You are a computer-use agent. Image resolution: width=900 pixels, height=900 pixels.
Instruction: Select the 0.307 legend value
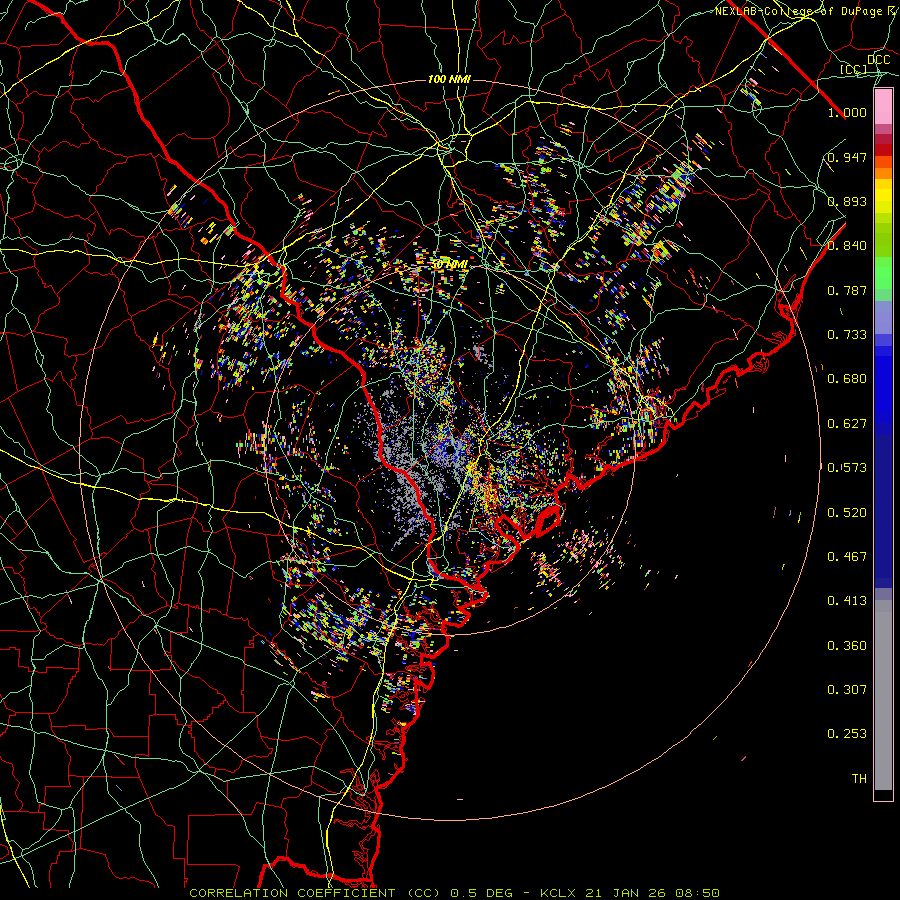click(x=847, y=689)
